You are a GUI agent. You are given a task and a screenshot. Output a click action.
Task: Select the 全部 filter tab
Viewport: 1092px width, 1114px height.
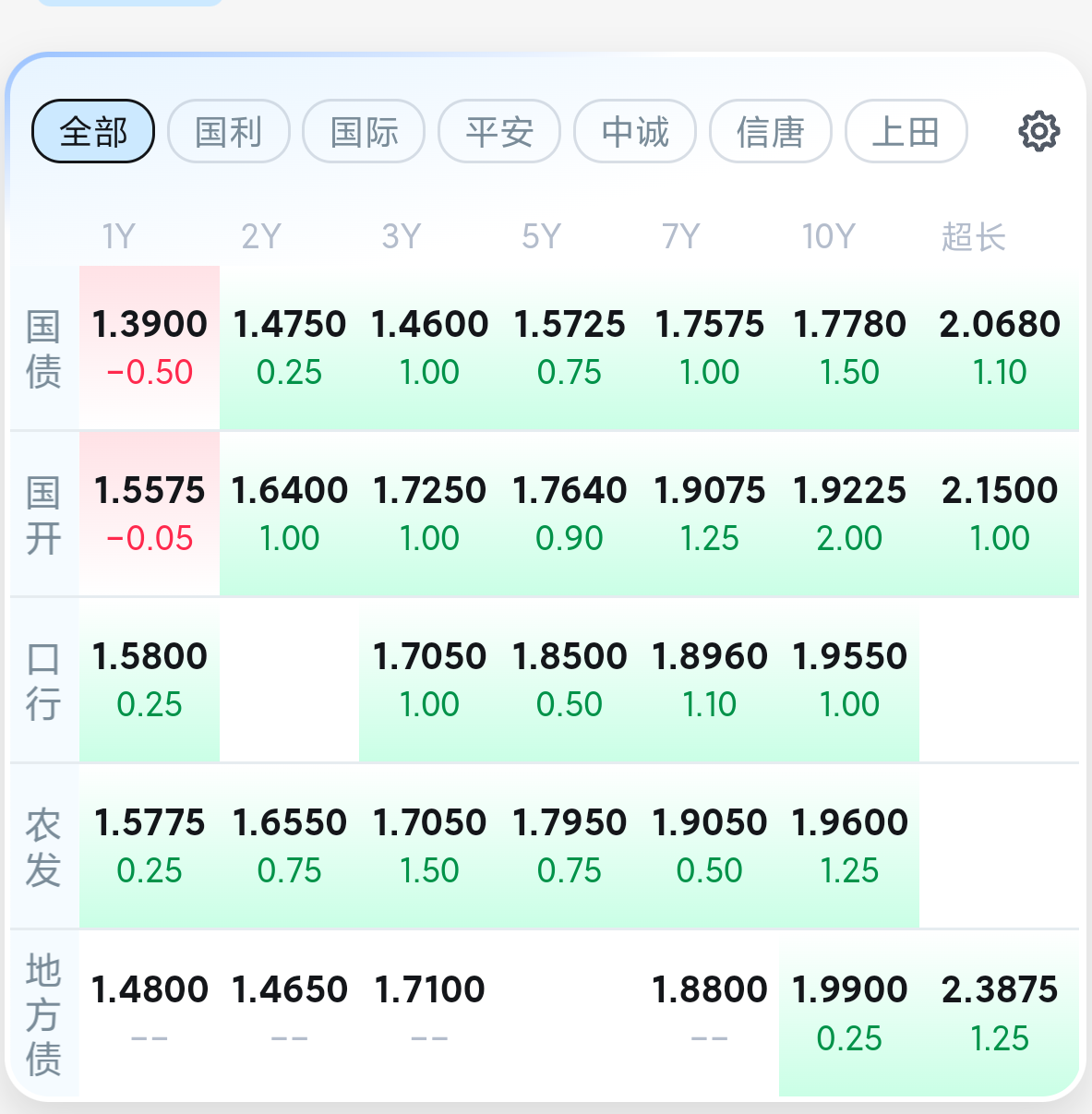93,131
